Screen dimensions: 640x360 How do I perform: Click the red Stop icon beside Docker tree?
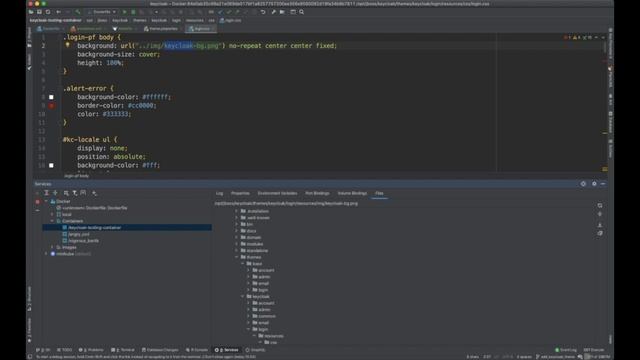38,202
